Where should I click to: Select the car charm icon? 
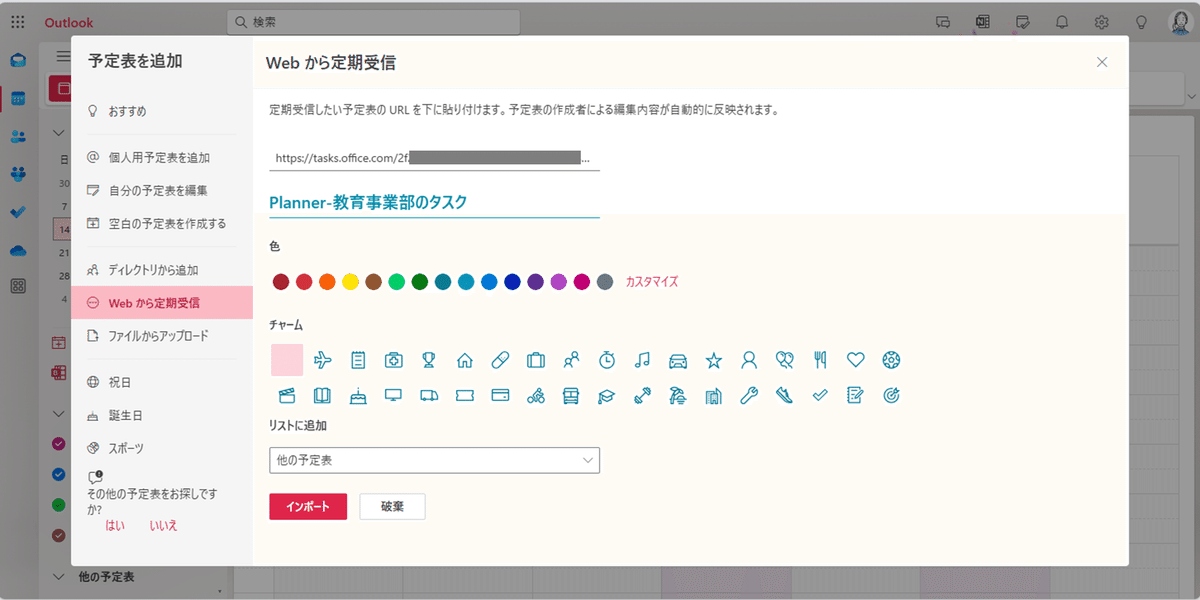click(x=678, y=360)
